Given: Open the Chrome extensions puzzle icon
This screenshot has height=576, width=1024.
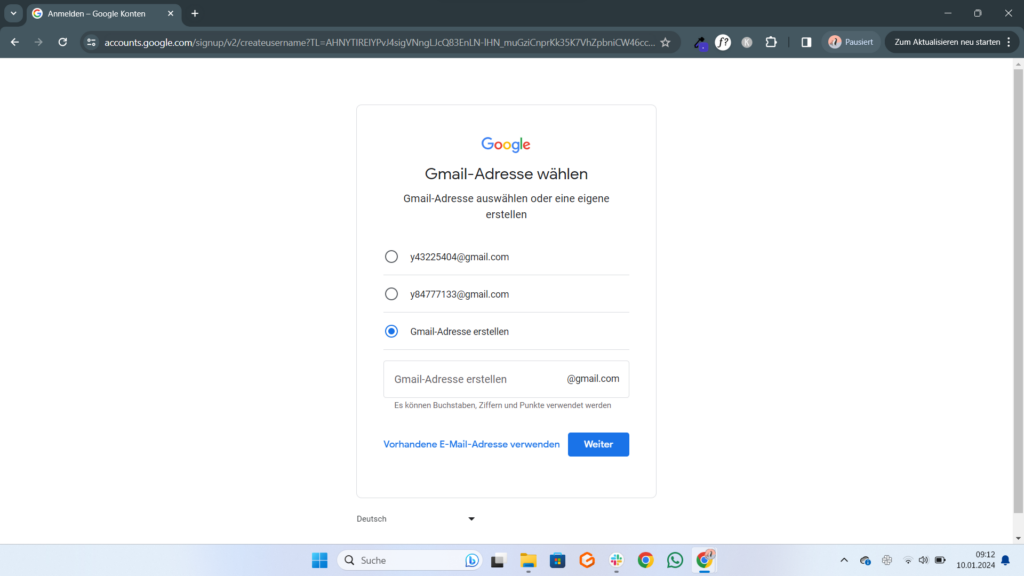Looking at the screenshot, I should point(771,42).
